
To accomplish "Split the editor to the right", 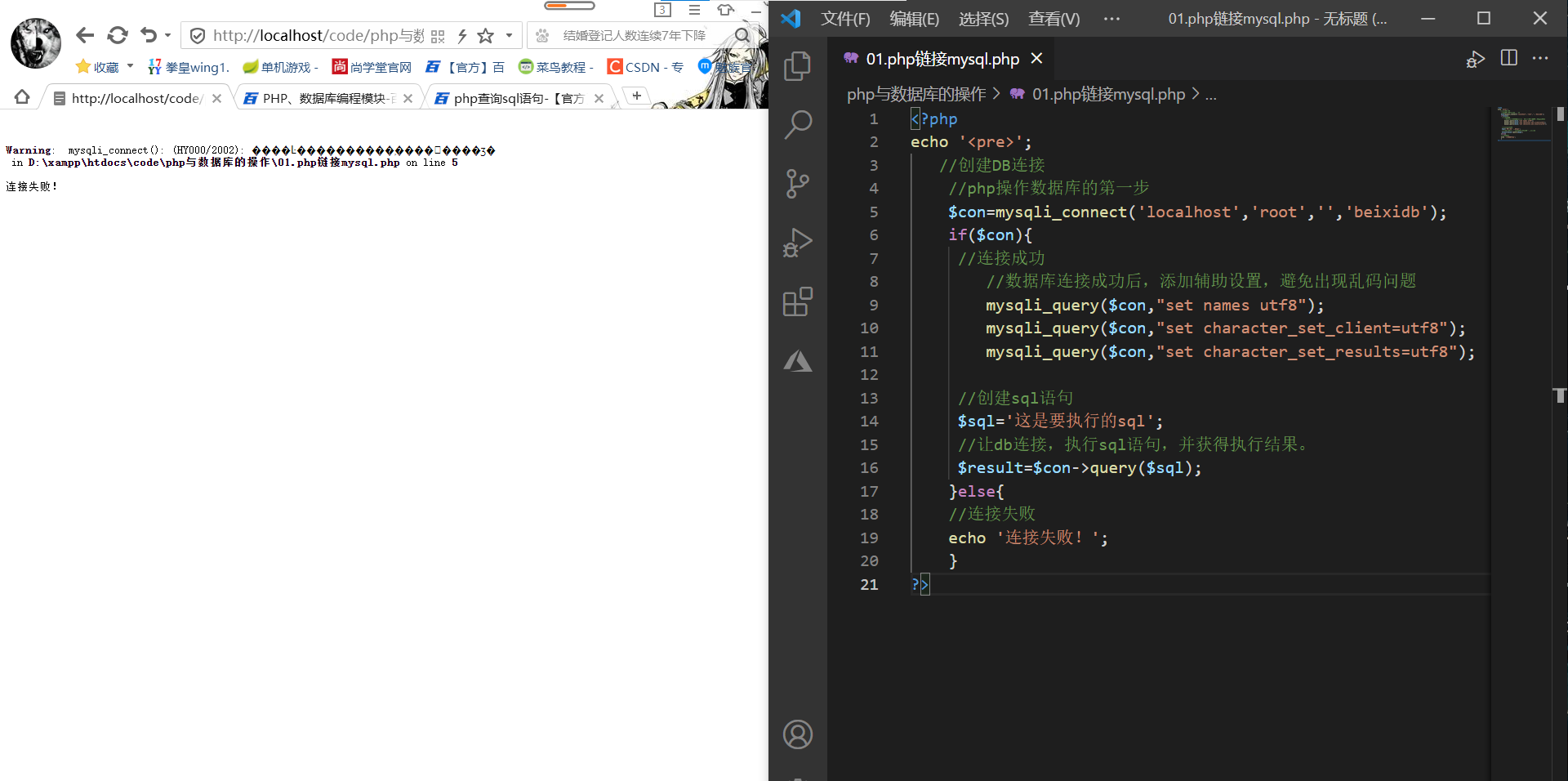I will [x=1508, y=58].
